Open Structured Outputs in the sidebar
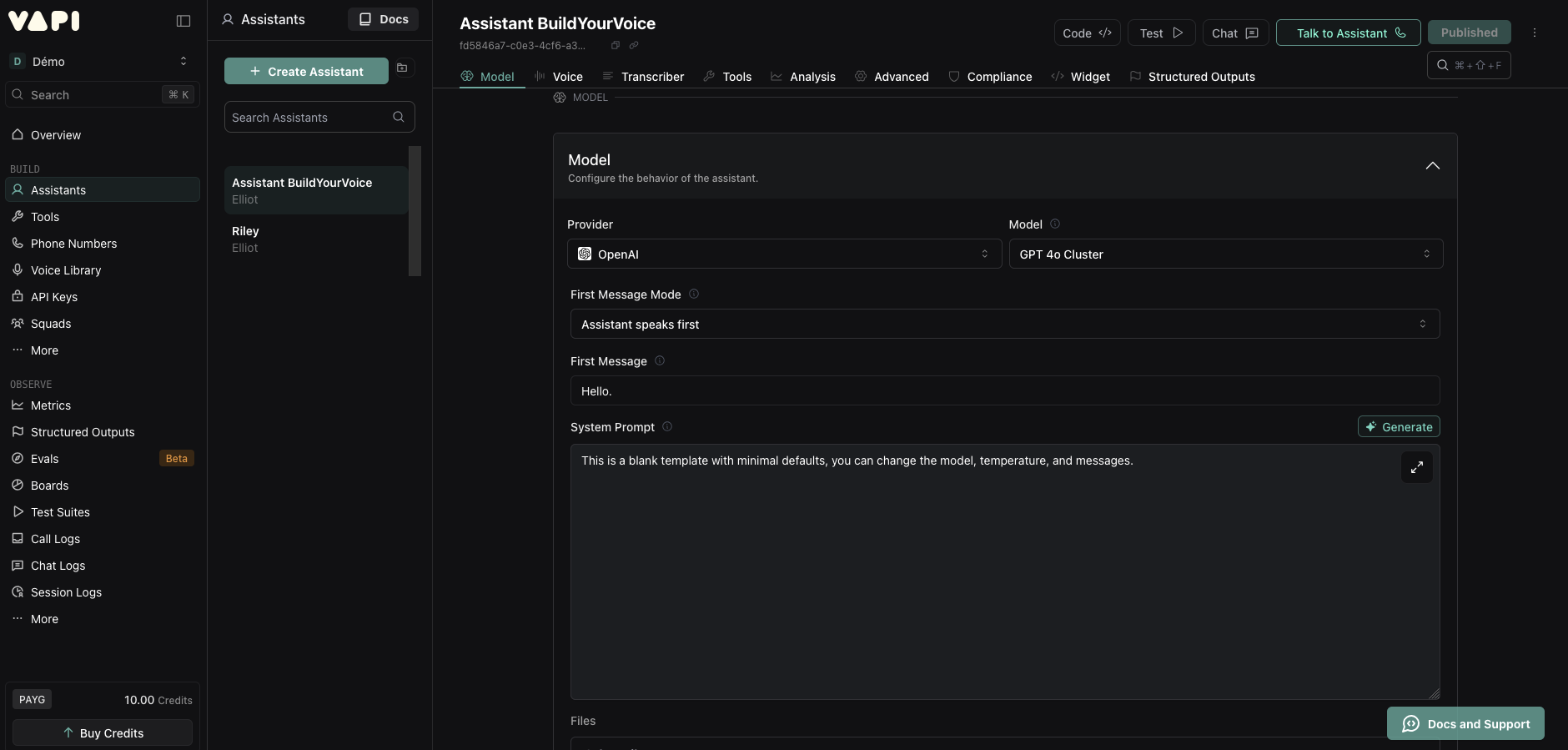Viewport: 1568px width, 750px height. (103, 432)
